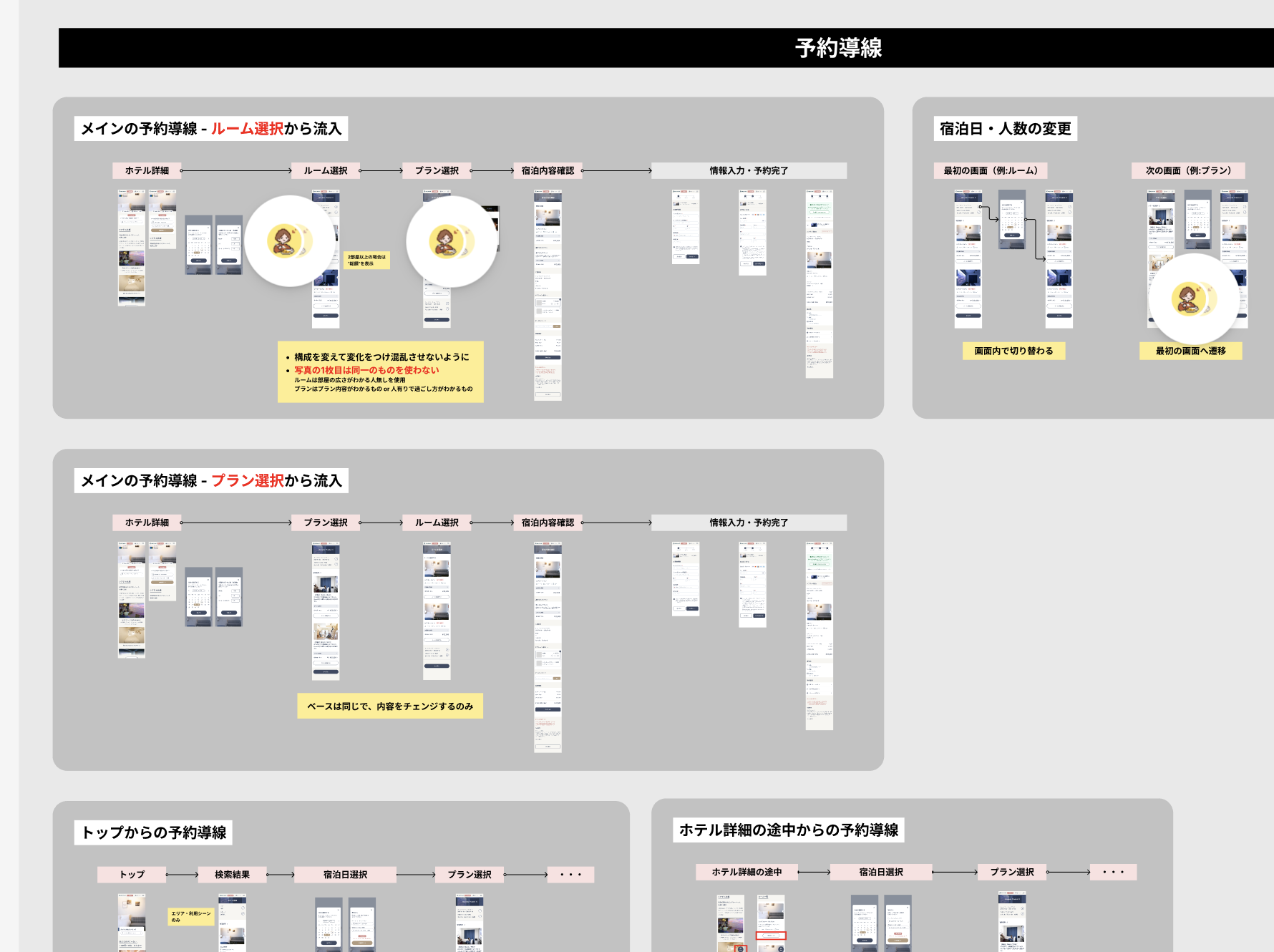Viewport: 1274px width, 952px height.
Task: Select the ホテル詳細の途中 label
Action: coord(747,872)
